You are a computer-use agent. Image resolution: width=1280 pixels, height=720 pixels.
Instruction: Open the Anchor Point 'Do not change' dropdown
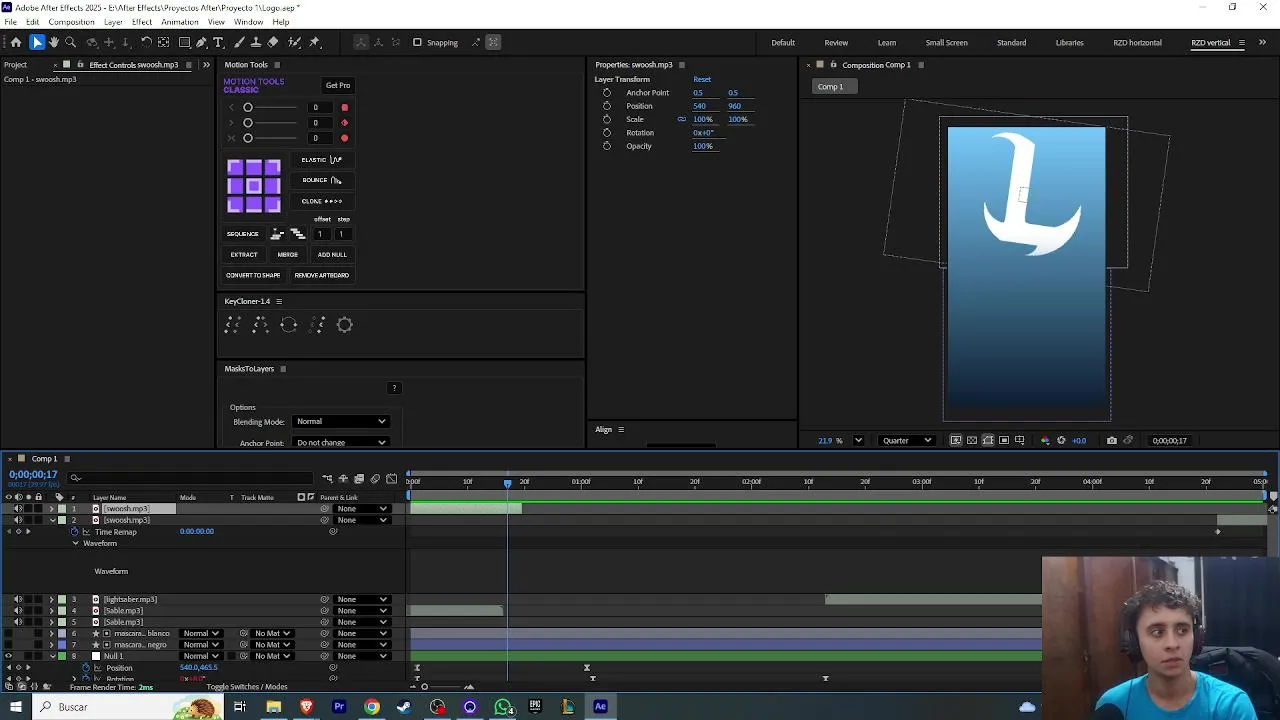click(x=341, y=443)
